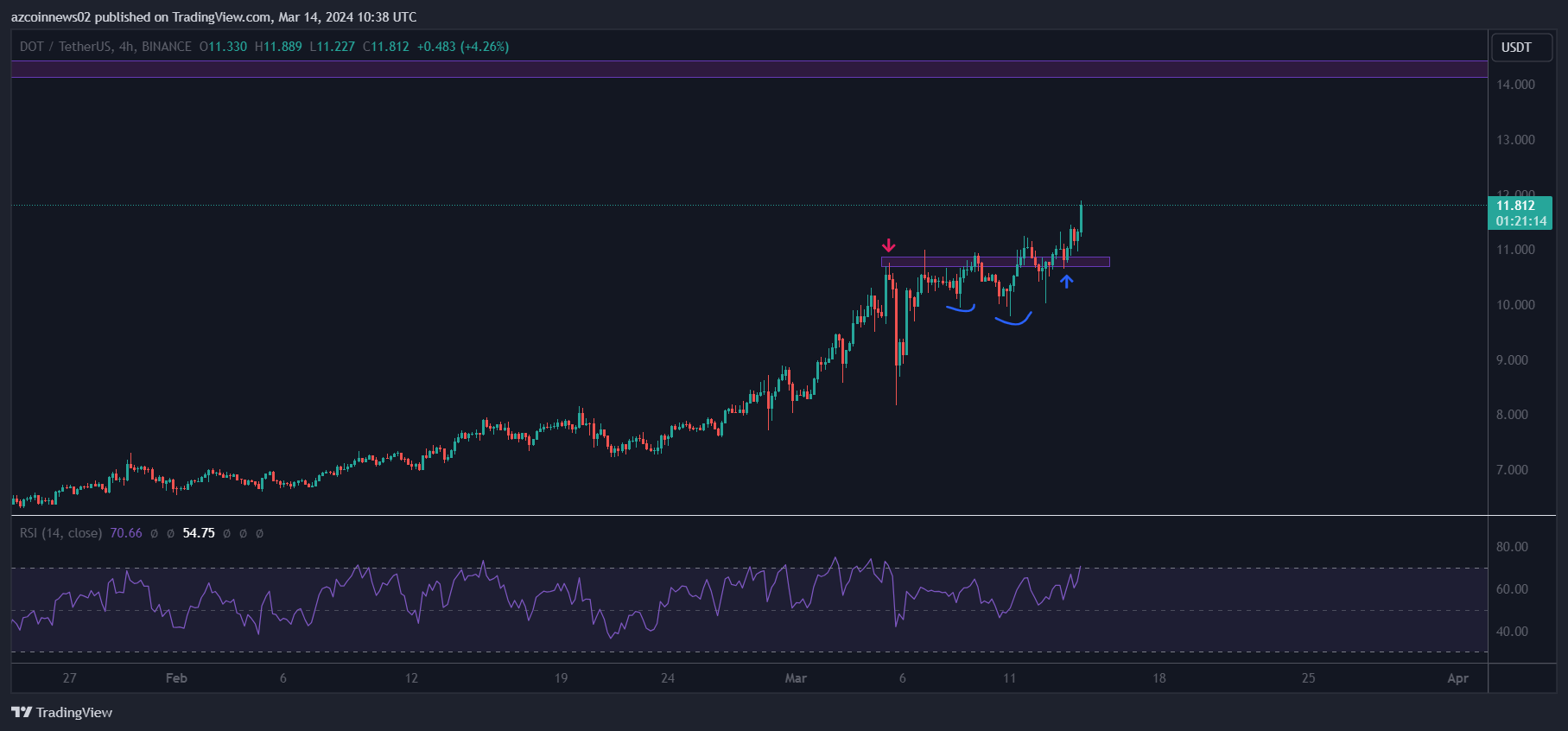The height and width of the screenshot is (731, 1568).
Task: Click the low price value L11.227
Action: point(332,47)
